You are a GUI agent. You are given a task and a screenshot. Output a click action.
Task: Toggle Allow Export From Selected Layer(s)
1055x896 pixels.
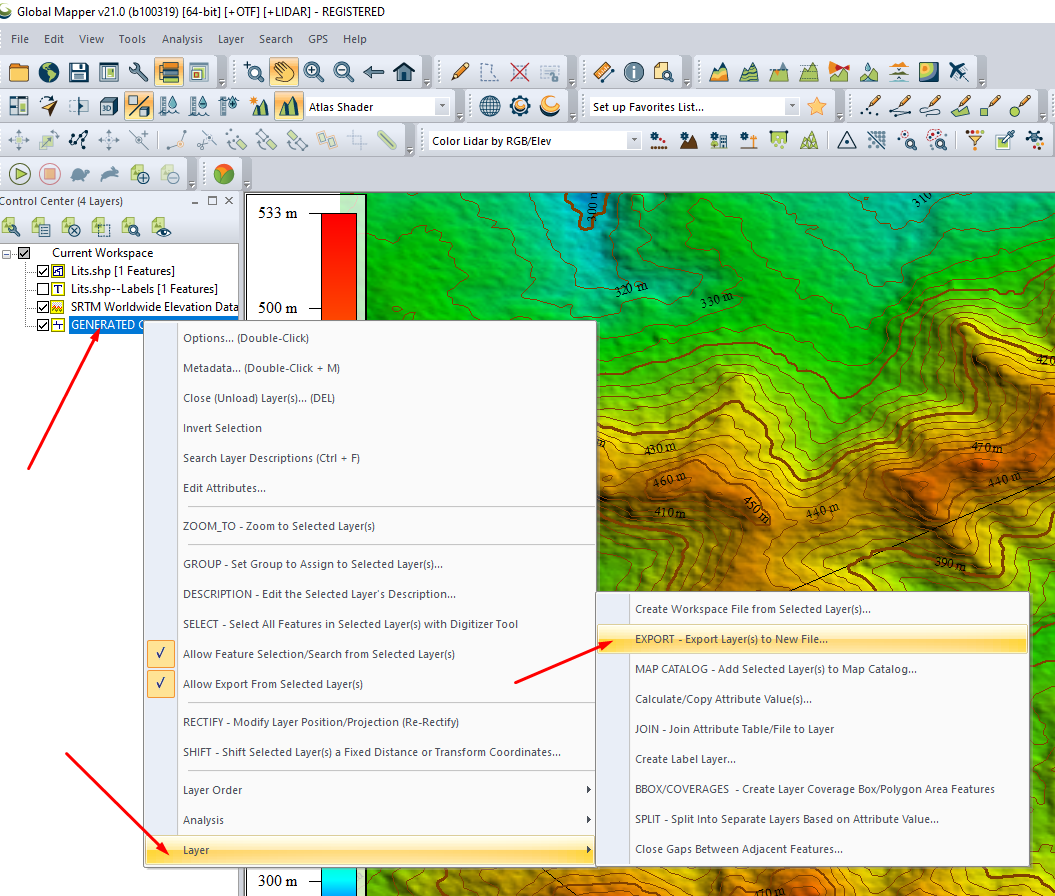[x=161, y=684]
